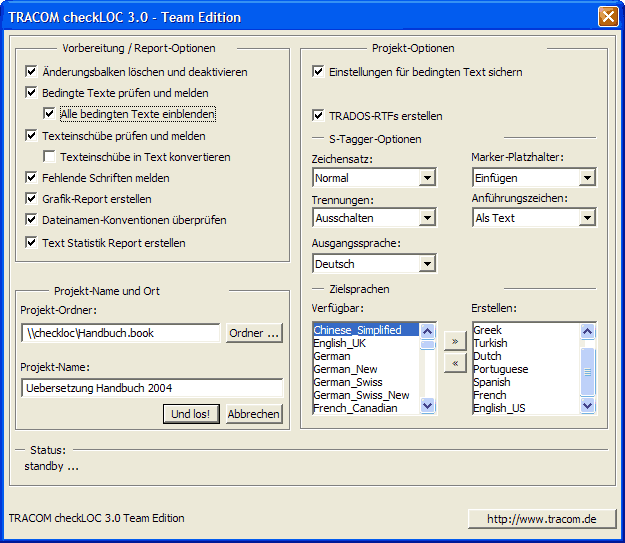The width and height of the screenshot is (625, 543).
Task: Open the Ausgangssprache dropdown
Action: (x=427, y=264)
